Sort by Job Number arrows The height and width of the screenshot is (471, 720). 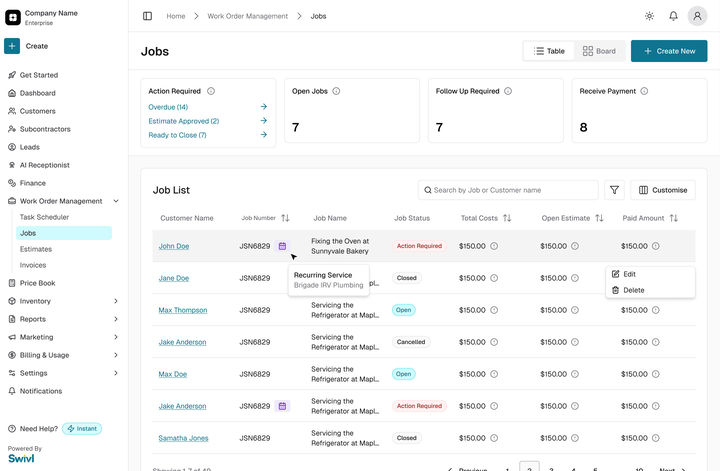pyautogui.click(x=285, y=218)
